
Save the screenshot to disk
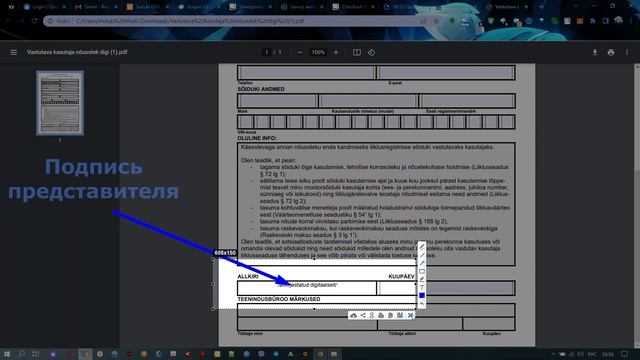[400, 316]
